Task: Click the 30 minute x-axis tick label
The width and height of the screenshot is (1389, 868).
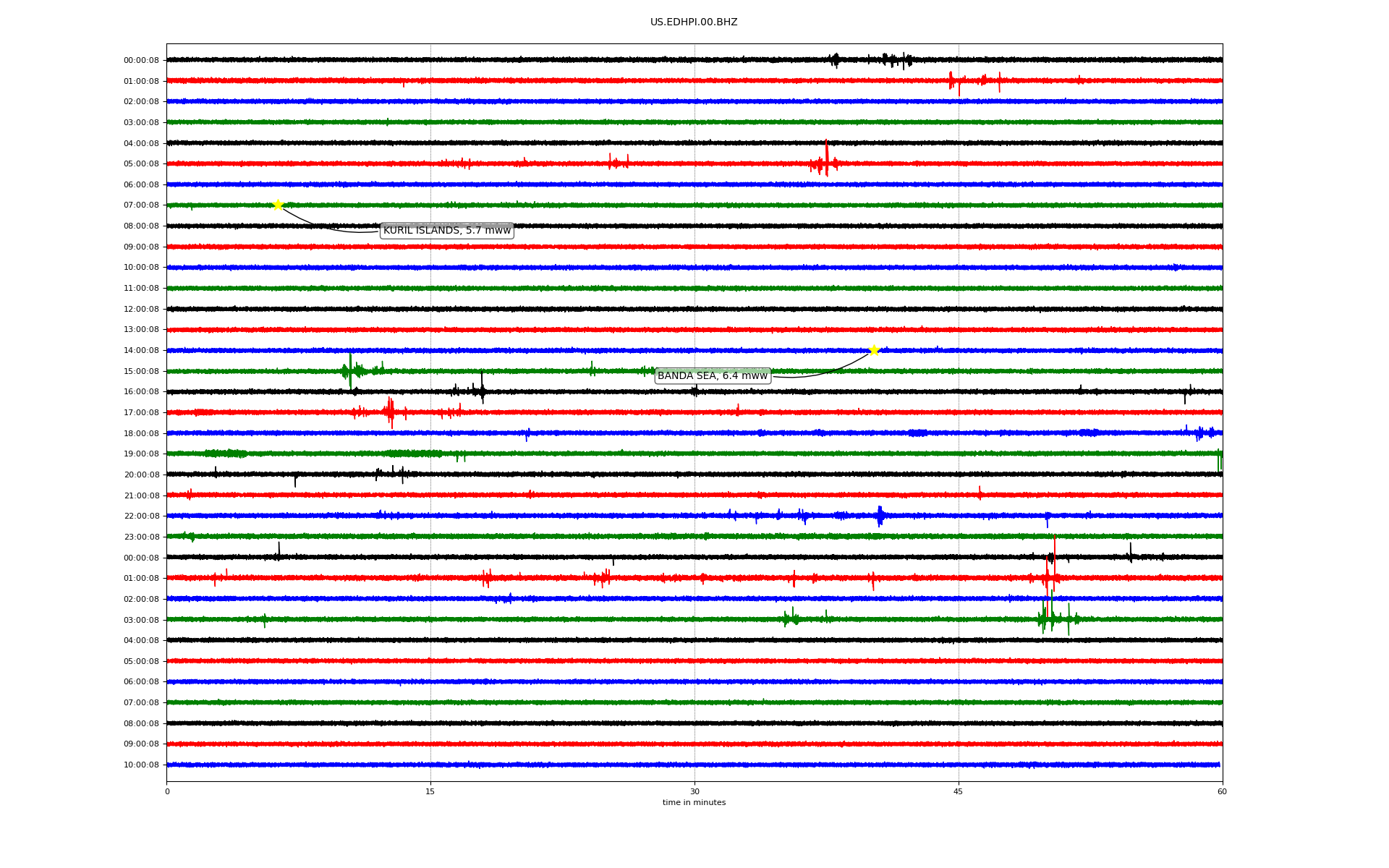Action: point(694,791)
